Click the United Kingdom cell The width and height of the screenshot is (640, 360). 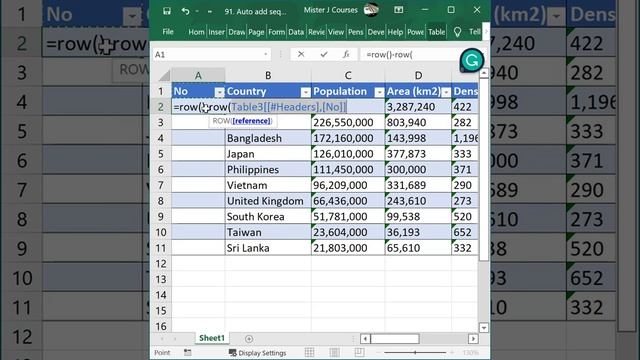click(x=268, y=201)
